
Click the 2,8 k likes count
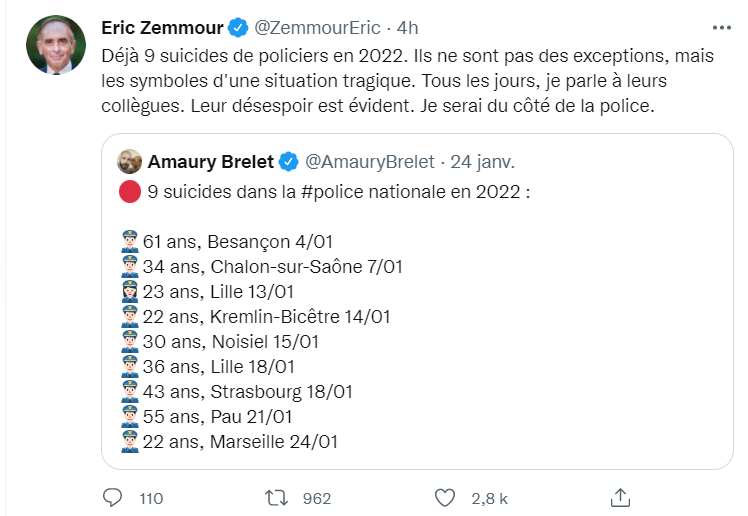tap(490, 498)
